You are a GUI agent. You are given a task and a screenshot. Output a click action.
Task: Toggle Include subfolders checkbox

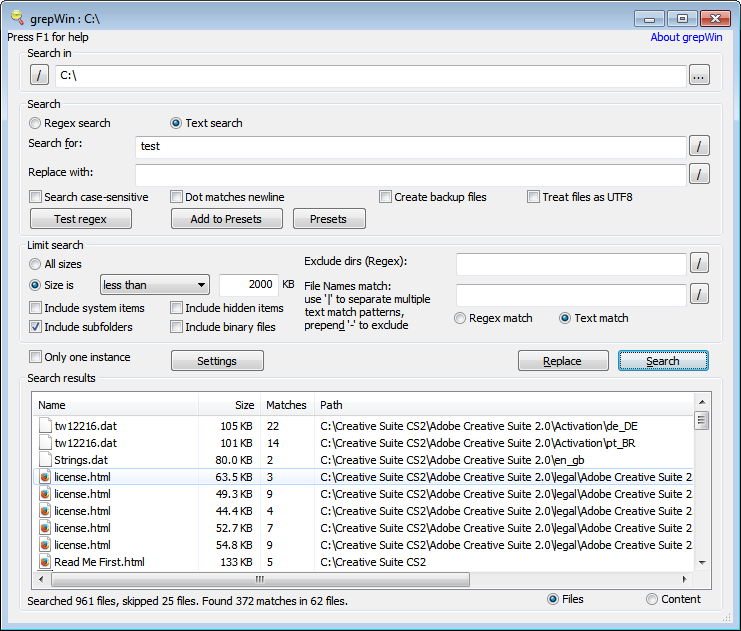click(x=36, y=327)
